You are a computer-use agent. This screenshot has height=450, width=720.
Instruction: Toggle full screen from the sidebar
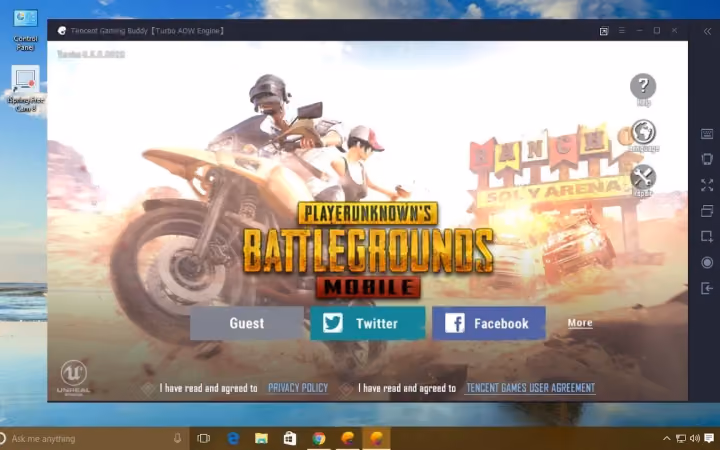707,185
